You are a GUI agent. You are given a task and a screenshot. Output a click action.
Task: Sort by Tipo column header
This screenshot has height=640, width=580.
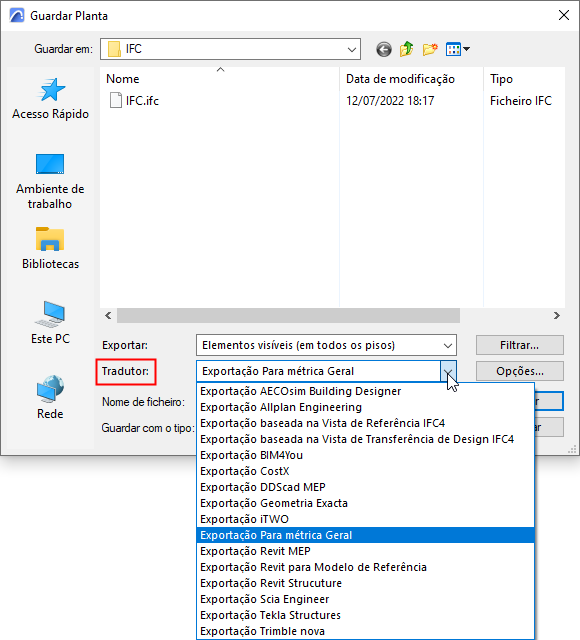pos(524,79)
